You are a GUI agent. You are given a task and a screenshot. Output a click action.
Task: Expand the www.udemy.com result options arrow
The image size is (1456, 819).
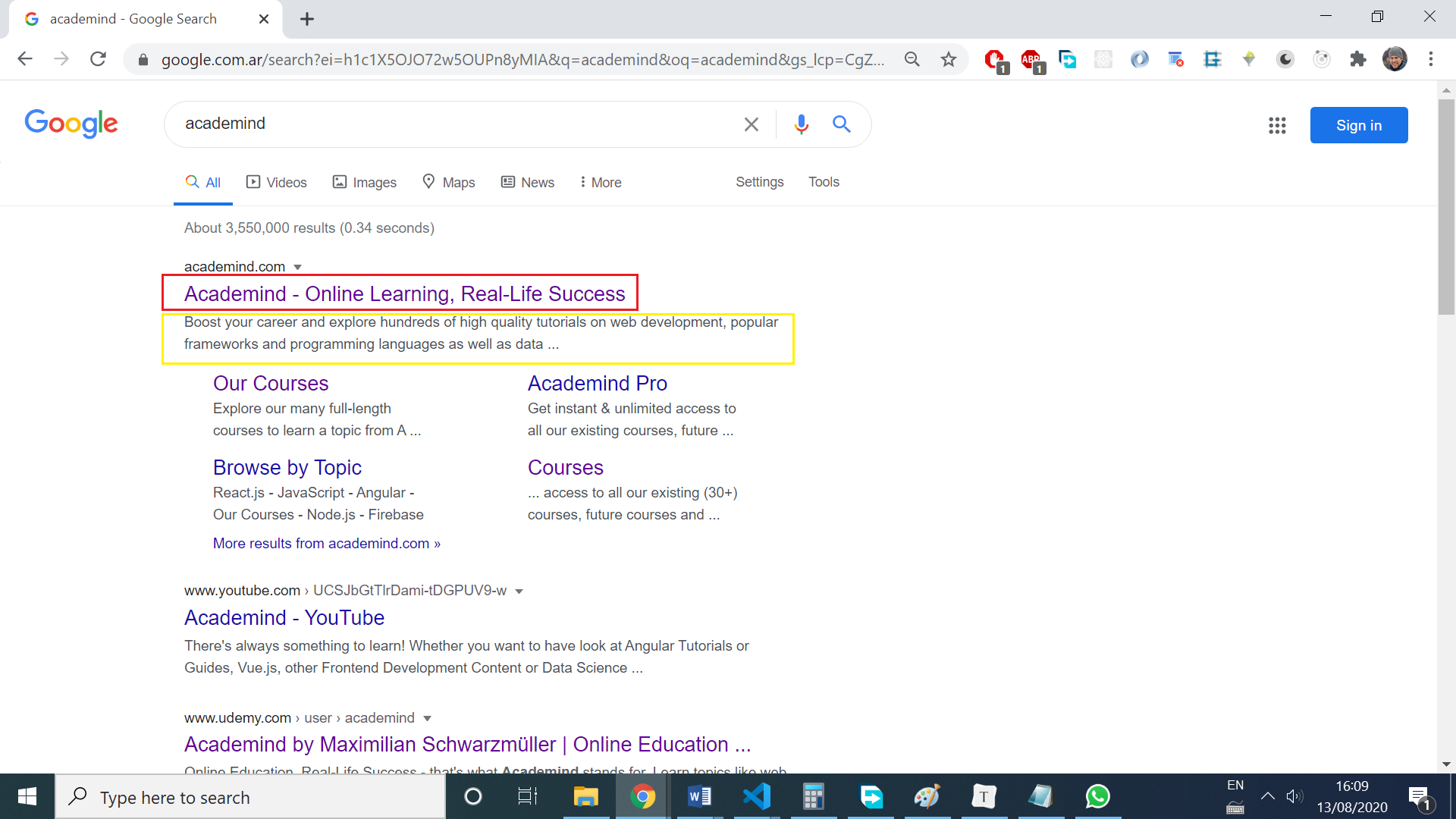[x=427, y=718]
